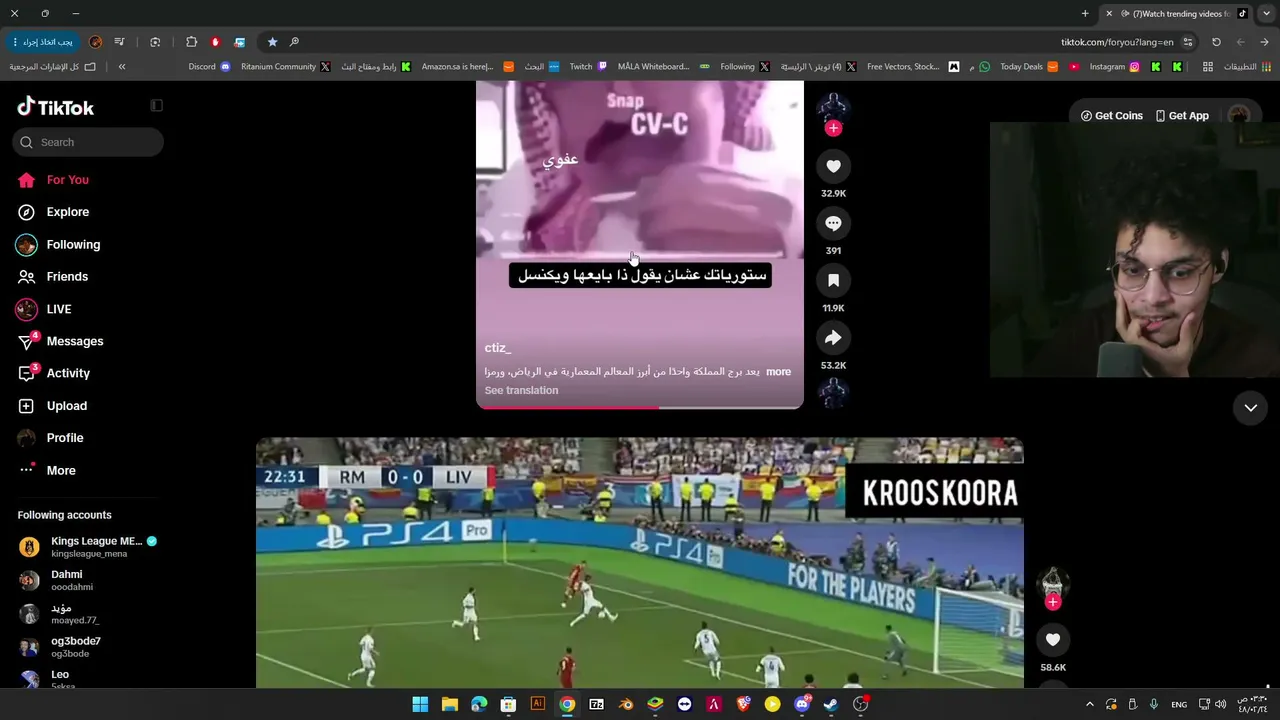Open Blender from the taskbar
Image resolution: width=1280 pixels, height=720 pixels.
(625, 704)
